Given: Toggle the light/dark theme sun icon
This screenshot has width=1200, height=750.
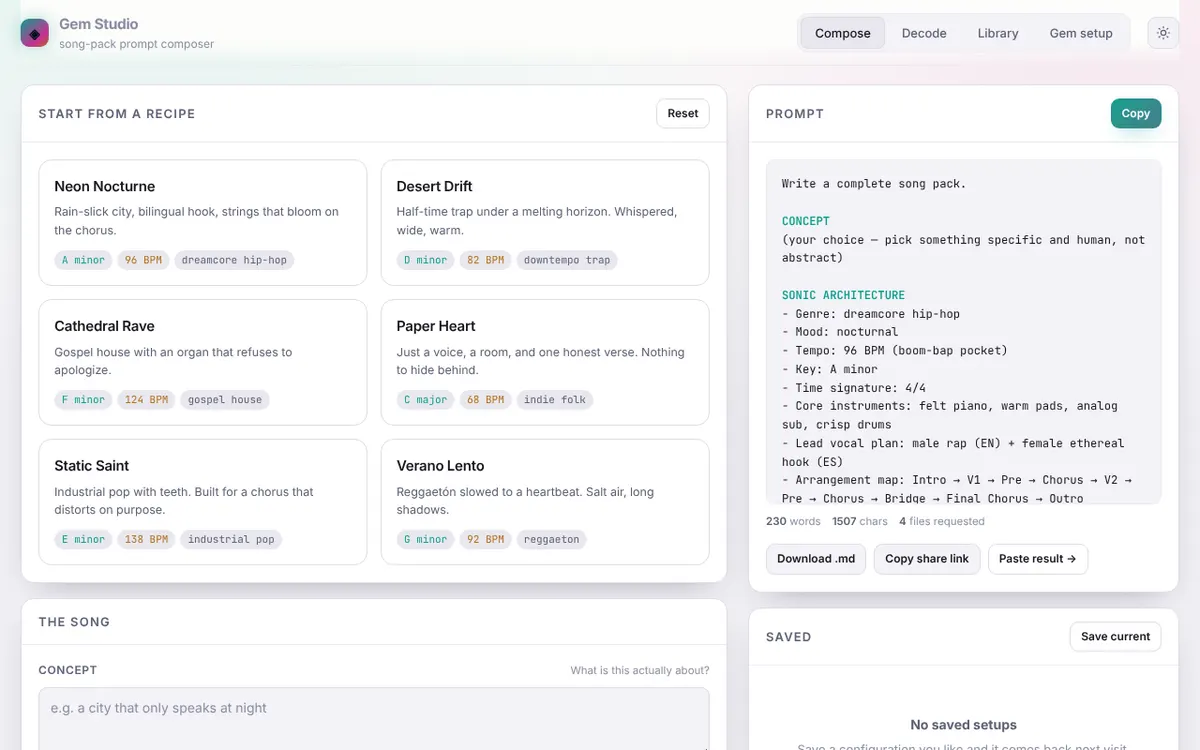Looking at the screenshot, I should coord(1163,33).
